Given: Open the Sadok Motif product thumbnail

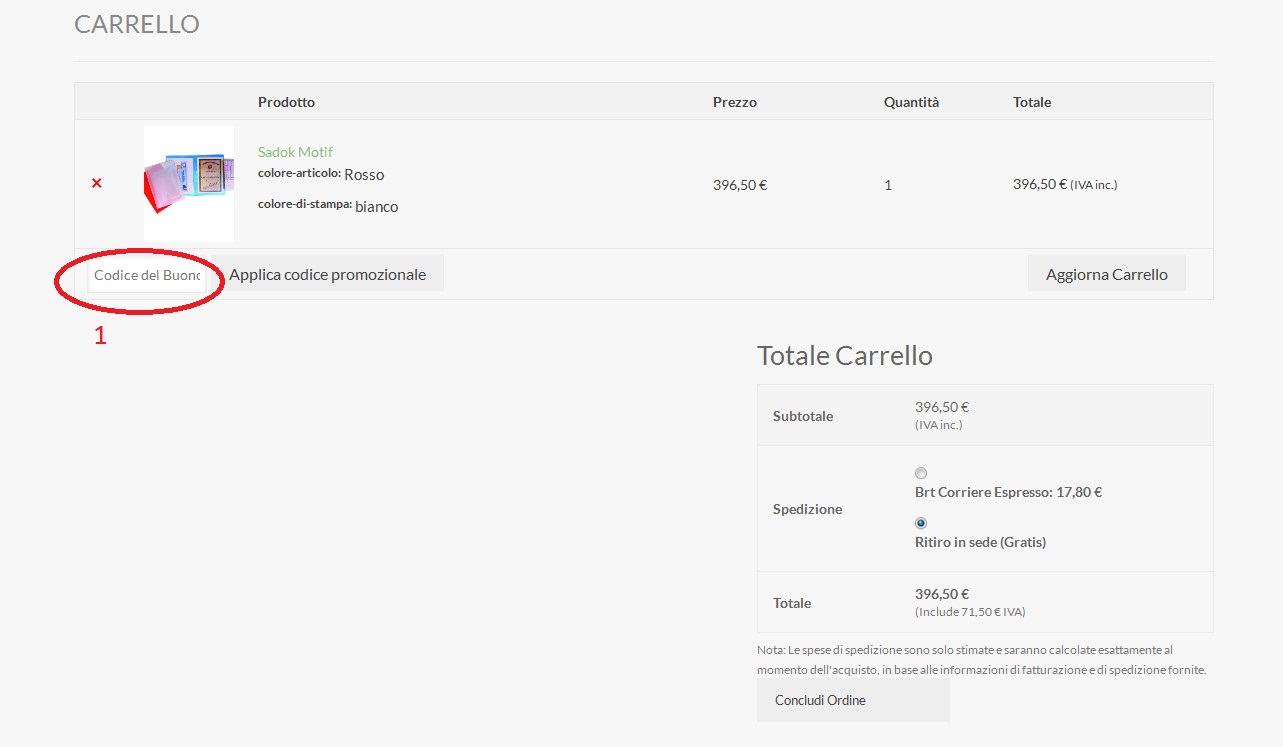Looking at the screenshot, I should coord(189,184).
